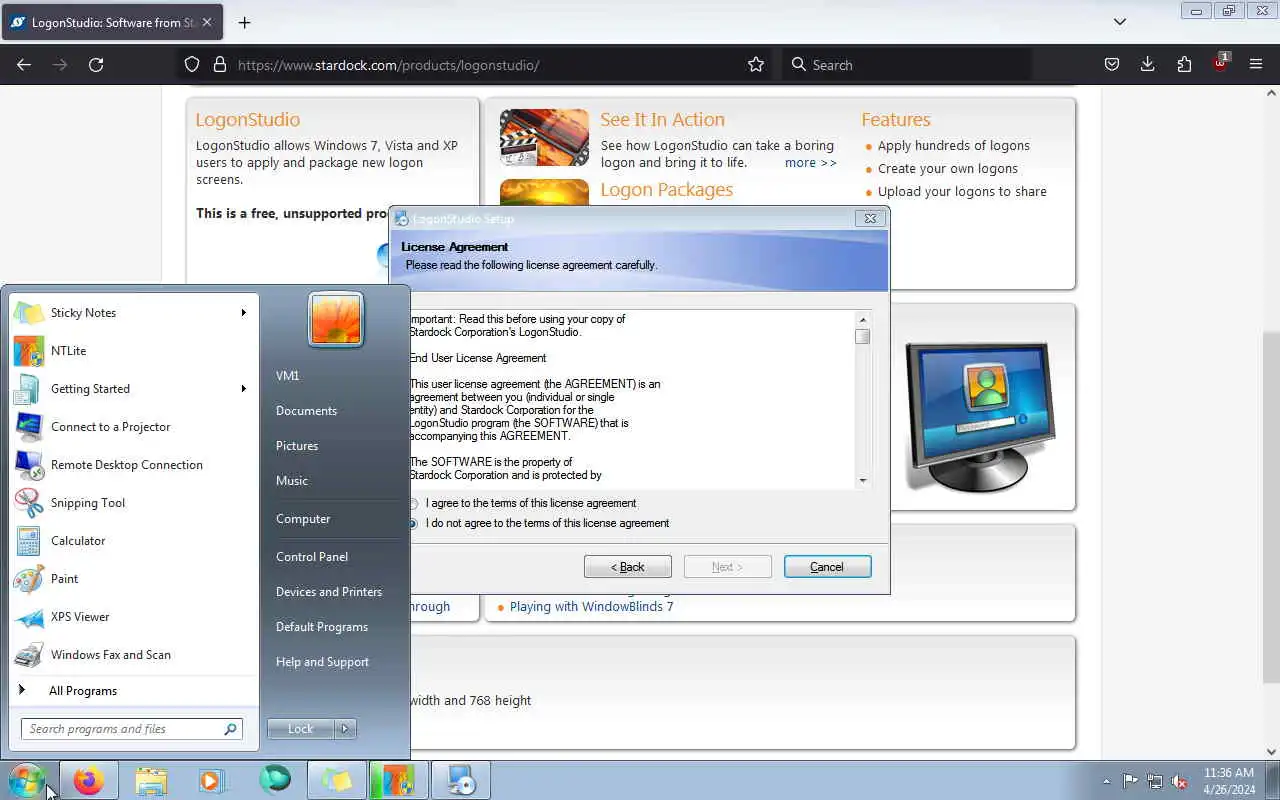Open Playing with WindowBlinds 7 link

pyautogui.click(x=591, y=607)
